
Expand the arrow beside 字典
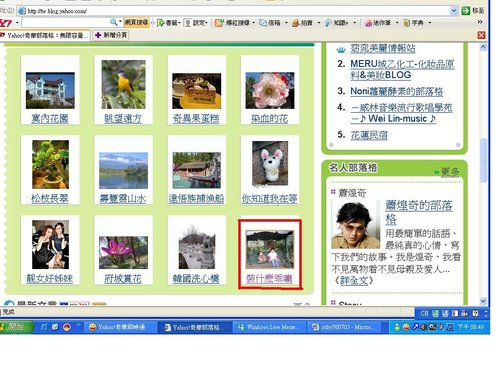[430, 23]
